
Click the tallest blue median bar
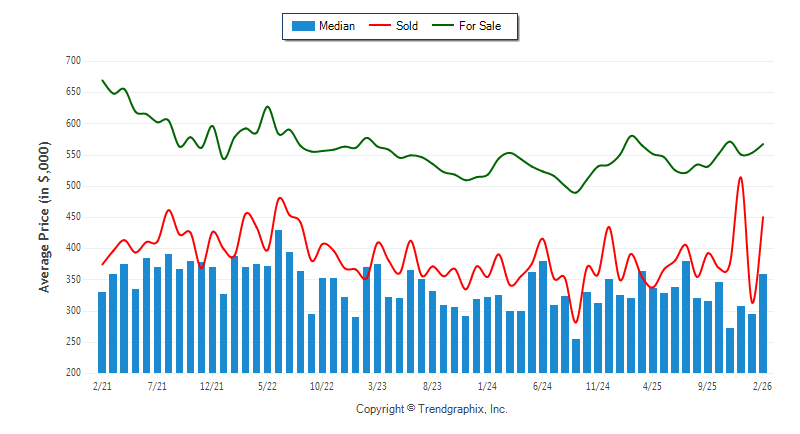click(278, 300)
